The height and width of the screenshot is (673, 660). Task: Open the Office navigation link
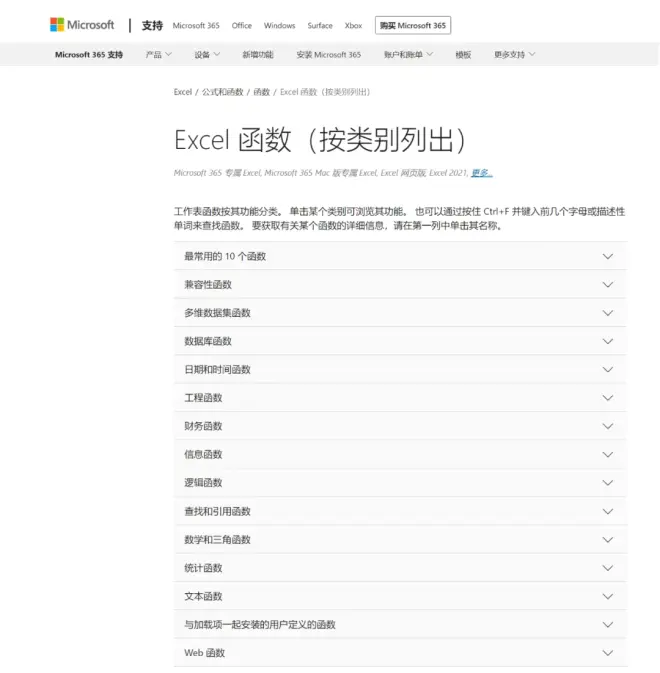[242, 25]
